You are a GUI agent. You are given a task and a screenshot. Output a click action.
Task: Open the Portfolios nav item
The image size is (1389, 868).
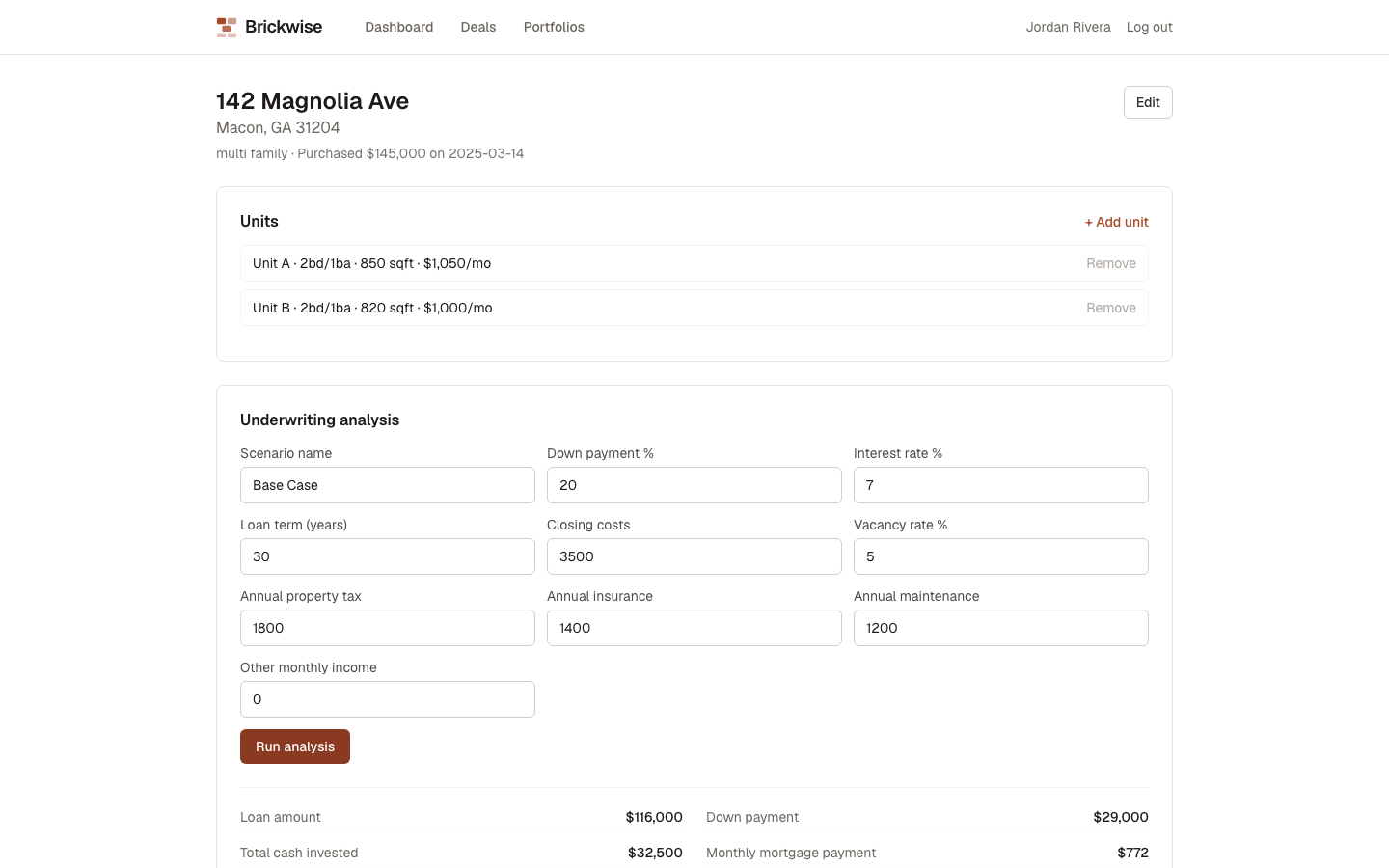554,27
